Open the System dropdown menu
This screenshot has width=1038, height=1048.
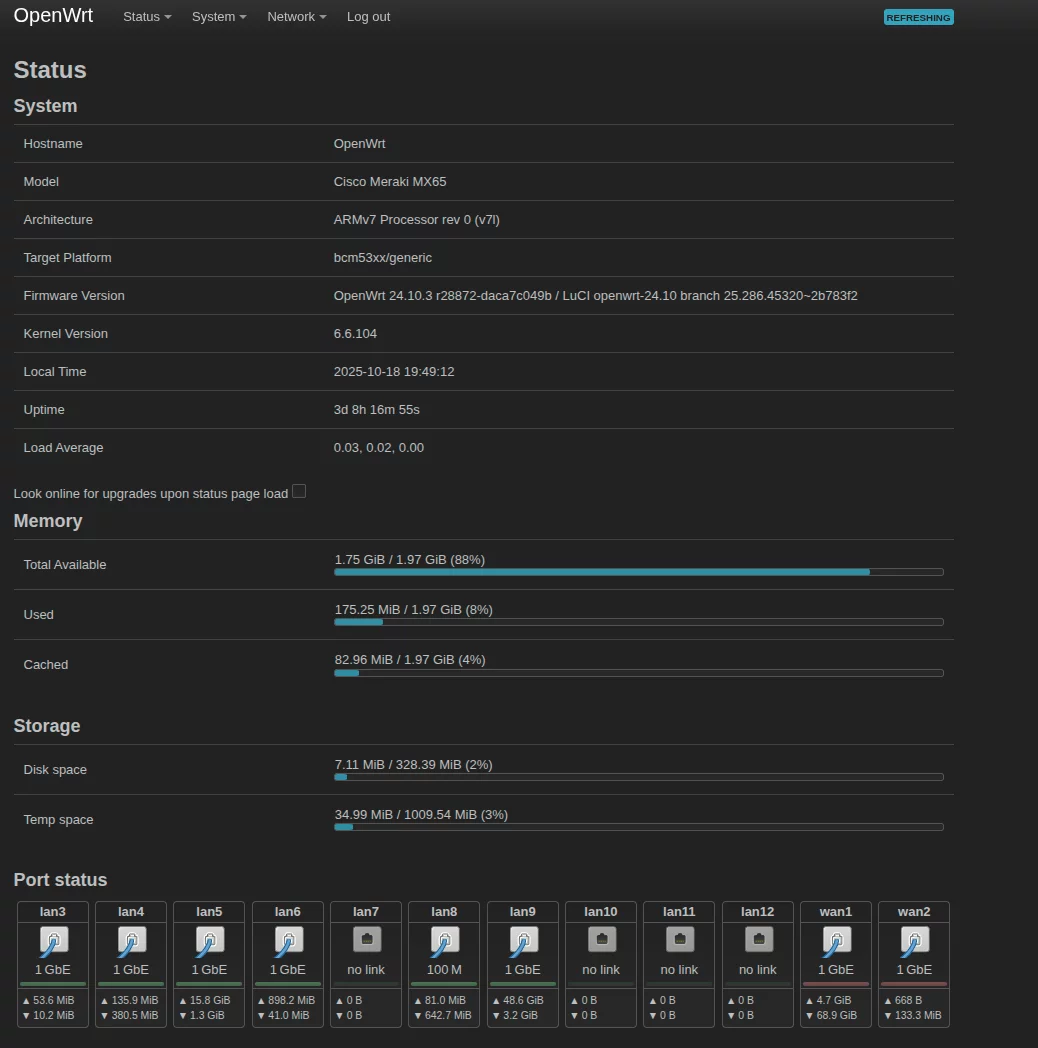[x=218, y=17]
